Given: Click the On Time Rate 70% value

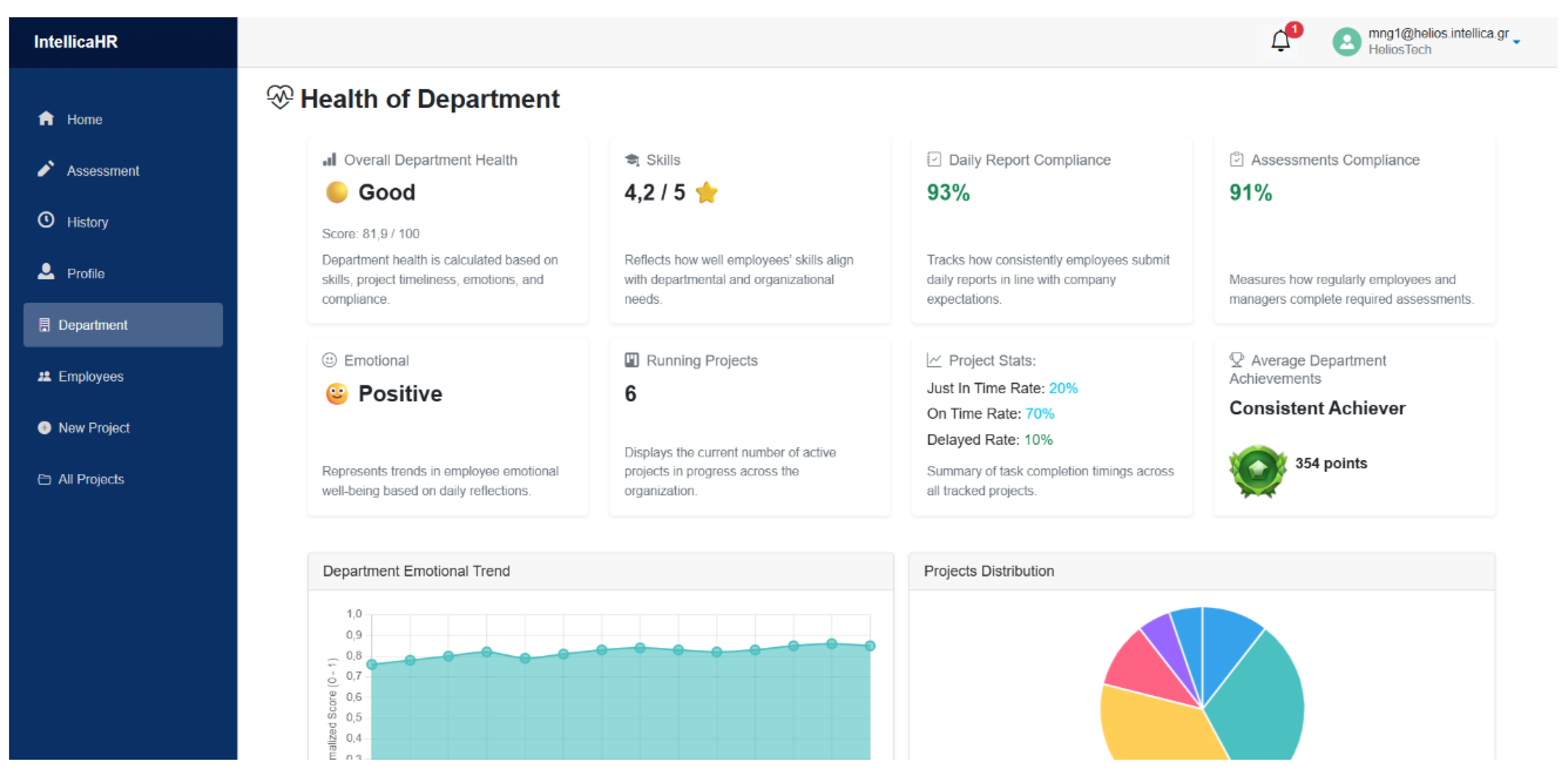Looking at the screenshot, I should 1039,414.
